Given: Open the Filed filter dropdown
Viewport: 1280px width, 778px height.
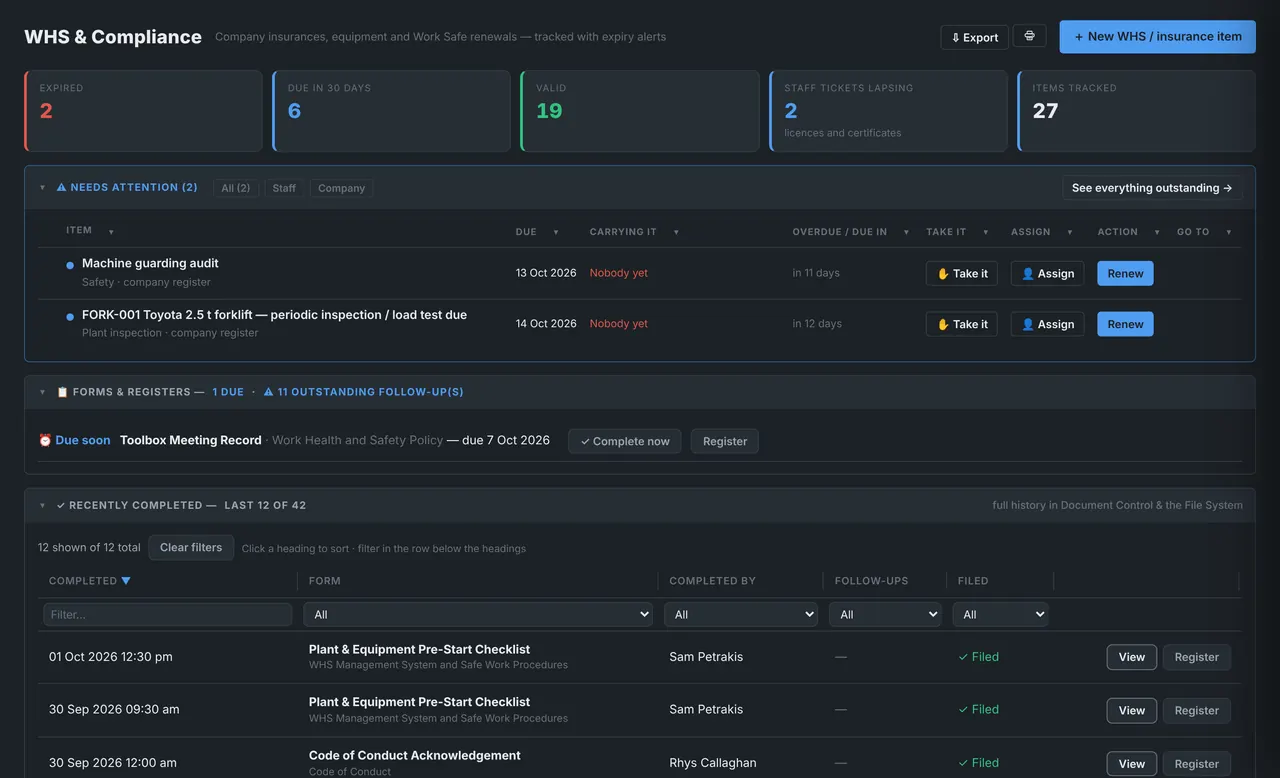Looking at the screenshot, I should [x=1000, y=615].
